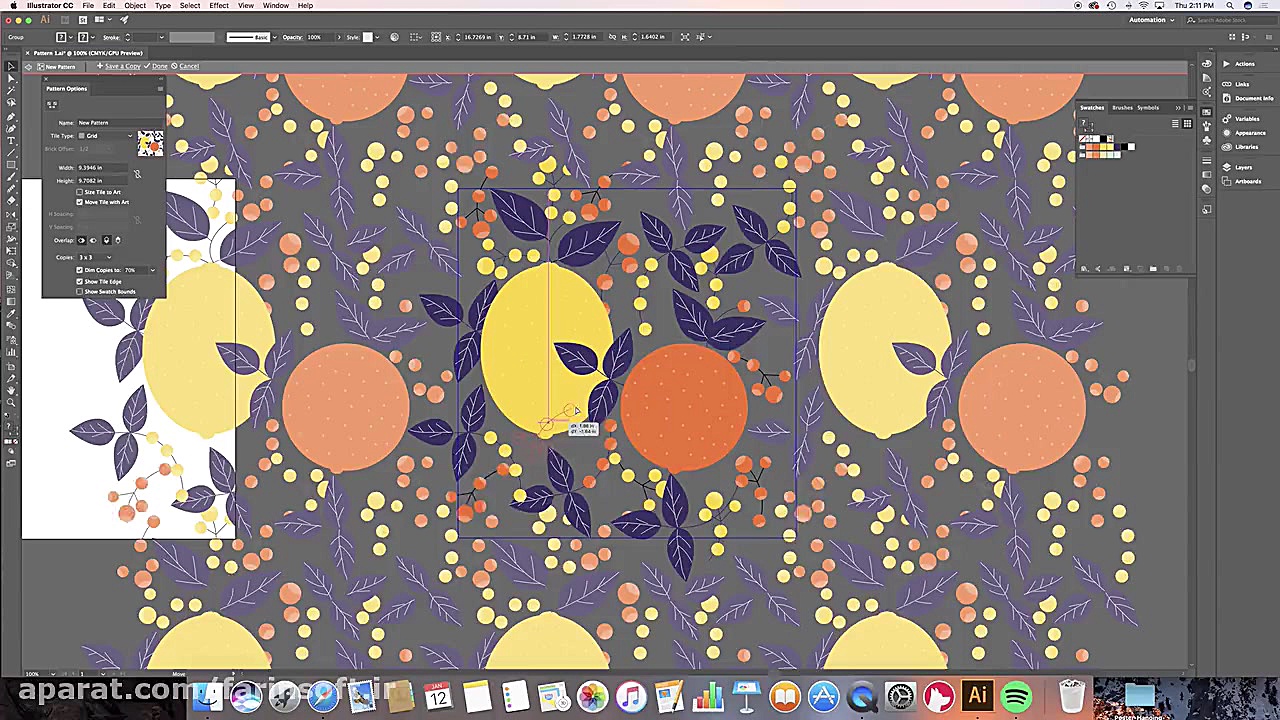Choose the Eraser tool

click(x=11, y=200)
